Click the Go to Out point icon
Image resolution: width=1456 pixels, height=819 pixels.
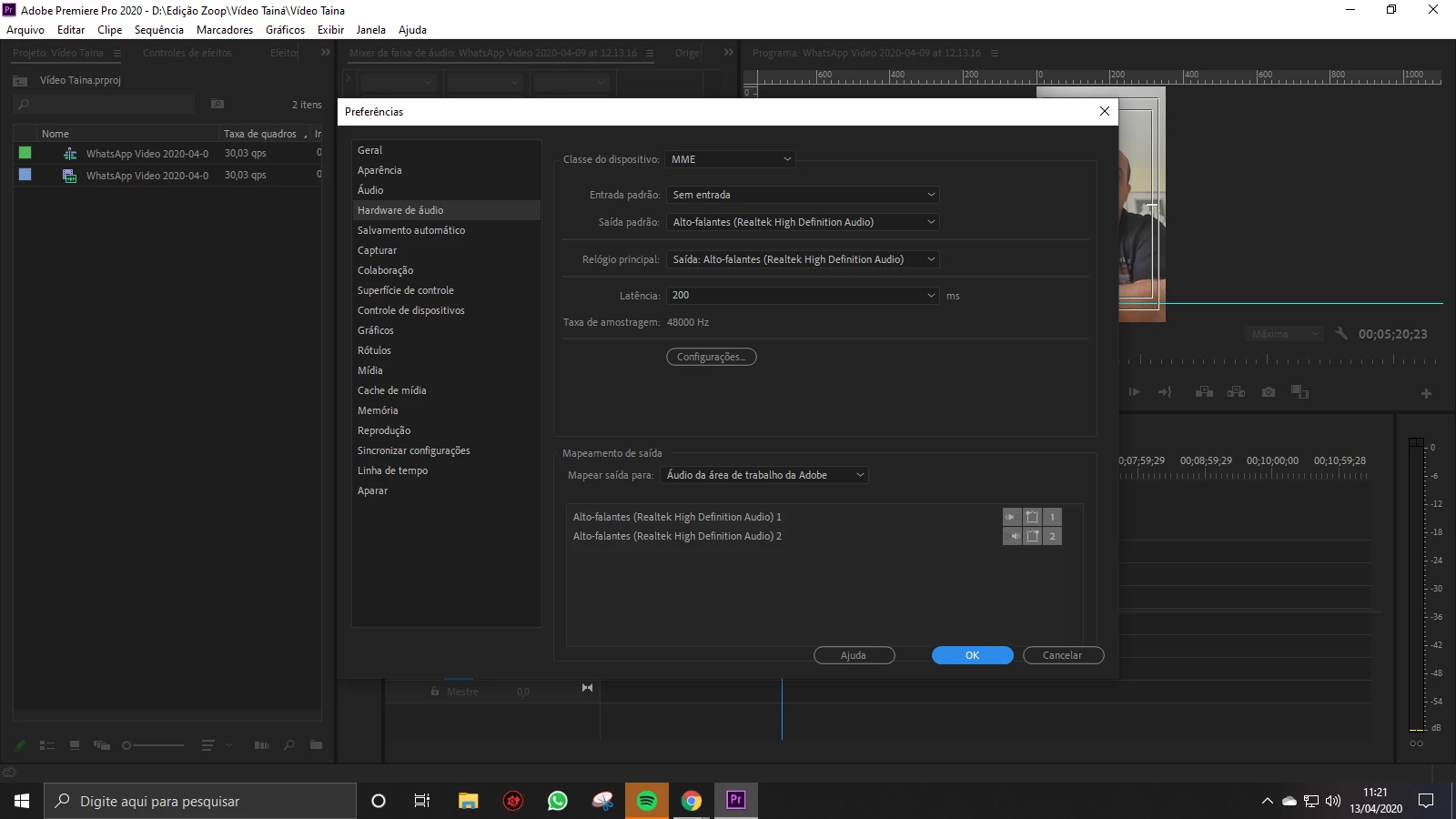click(x=1165, y=392)
